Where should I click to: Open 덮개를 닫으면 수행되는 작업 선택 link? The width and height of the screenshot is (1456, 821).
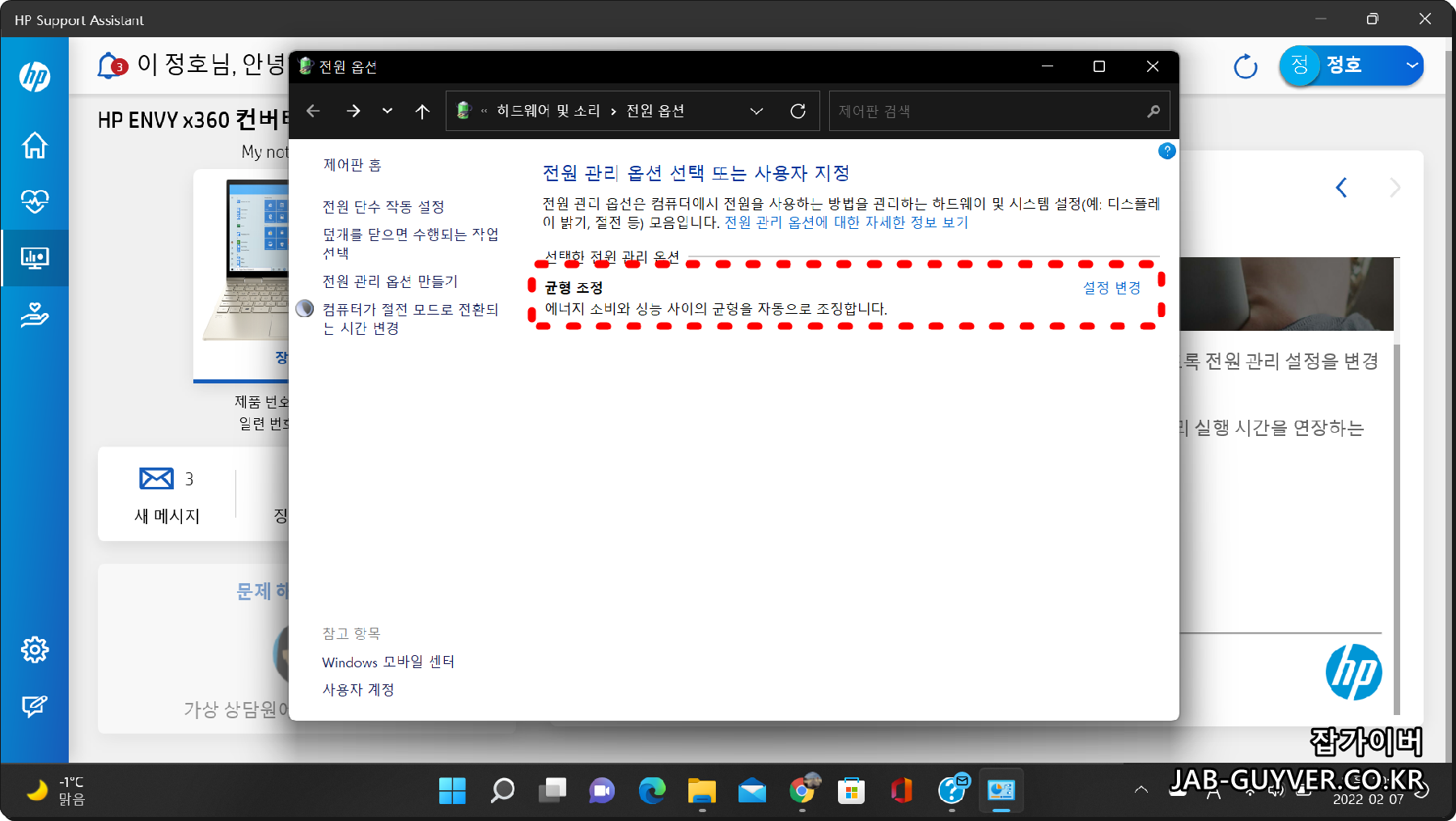pos(410,243)
